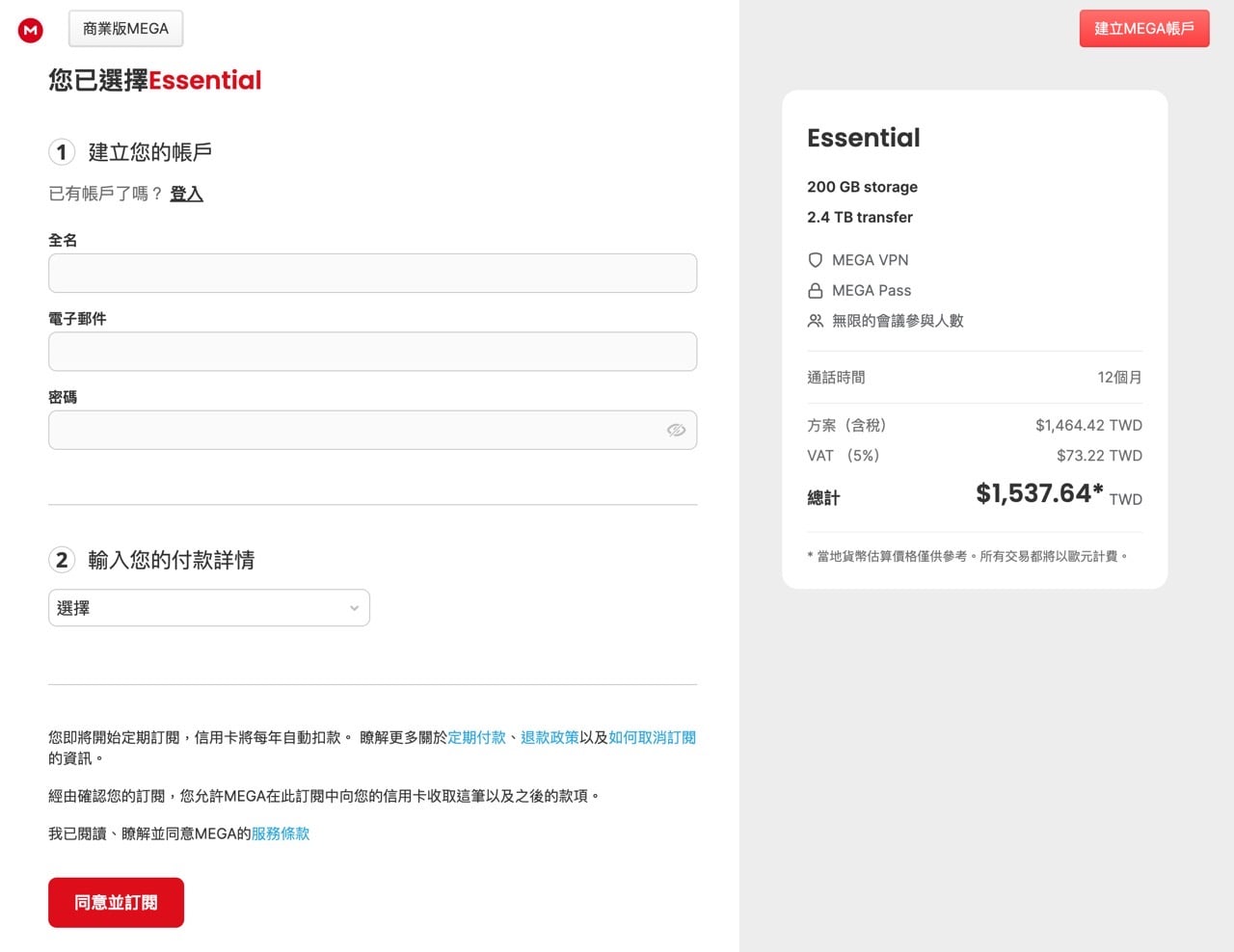1234x952 pixels.
Task: Focus the 密碼 input field
Action: [x=372, y=430]
